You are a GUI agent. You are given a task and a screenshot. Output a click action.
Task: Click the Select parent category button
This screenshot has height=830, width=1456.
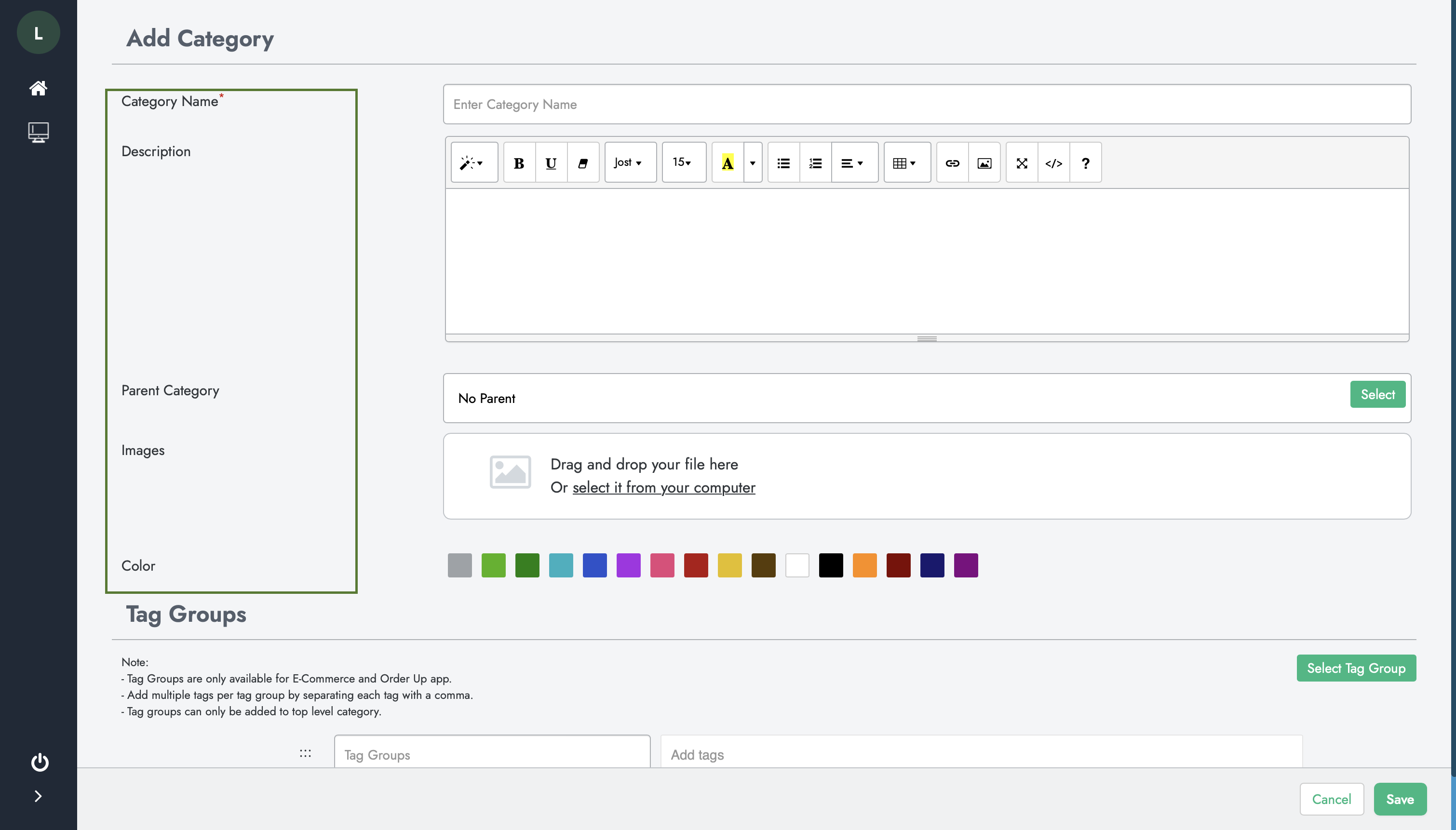[1377, 394]
